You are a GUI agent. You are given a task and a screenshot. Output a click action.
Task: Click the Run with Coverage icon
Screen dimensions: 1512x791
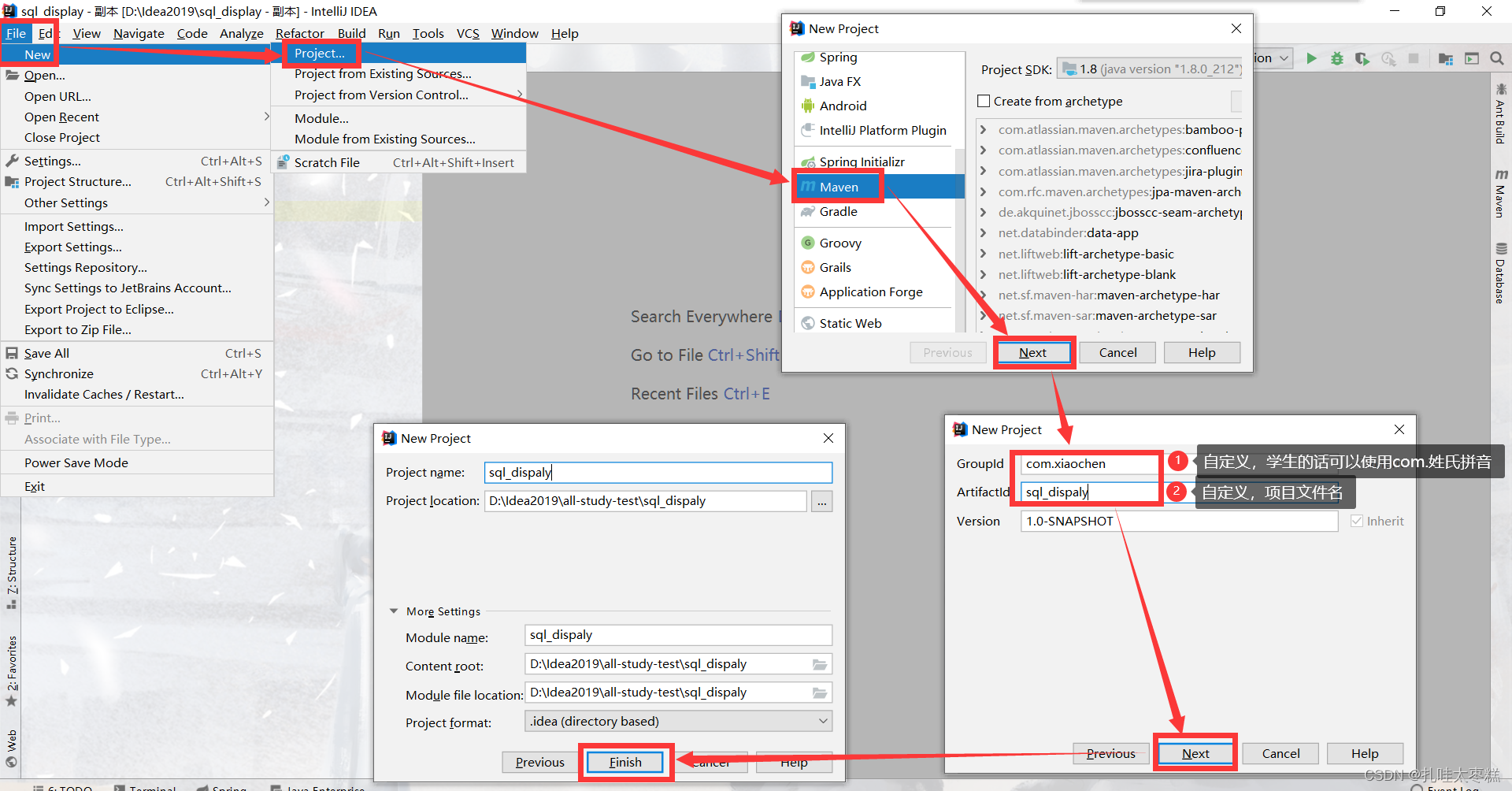pos(1362,58)
